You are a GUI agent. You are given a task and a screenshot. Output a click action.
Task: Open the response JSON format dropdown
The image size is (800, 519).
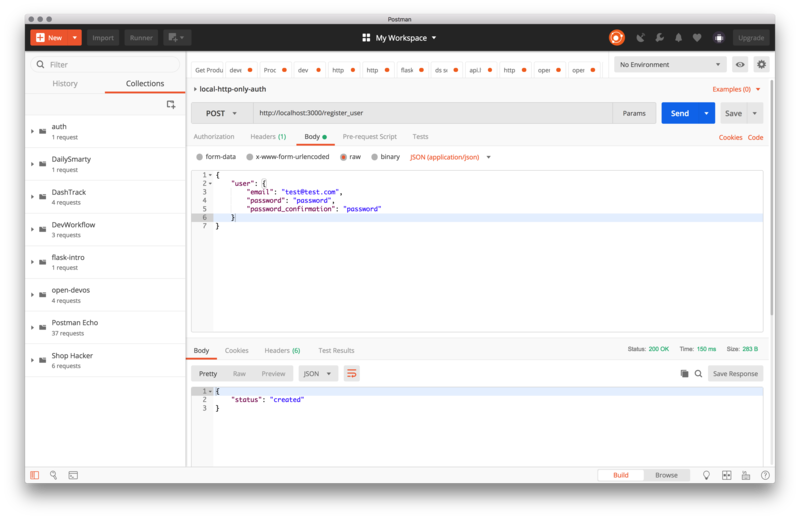click(317, 374)
